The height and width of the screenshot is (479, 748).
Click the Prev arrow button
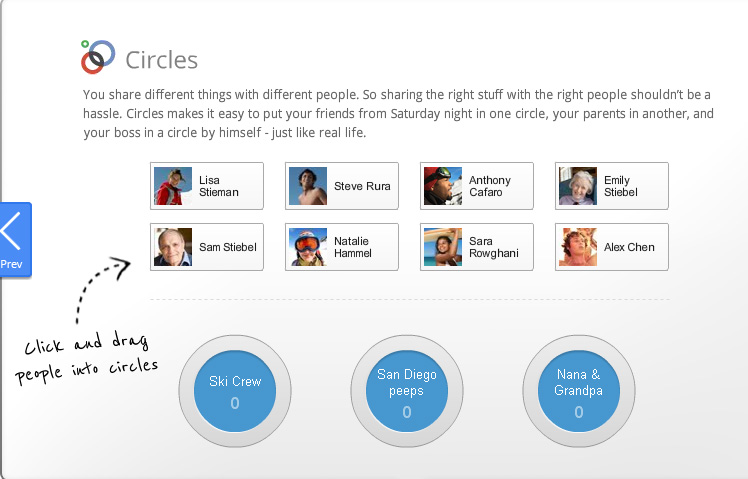pyautogui.click(x=12, y=230)
